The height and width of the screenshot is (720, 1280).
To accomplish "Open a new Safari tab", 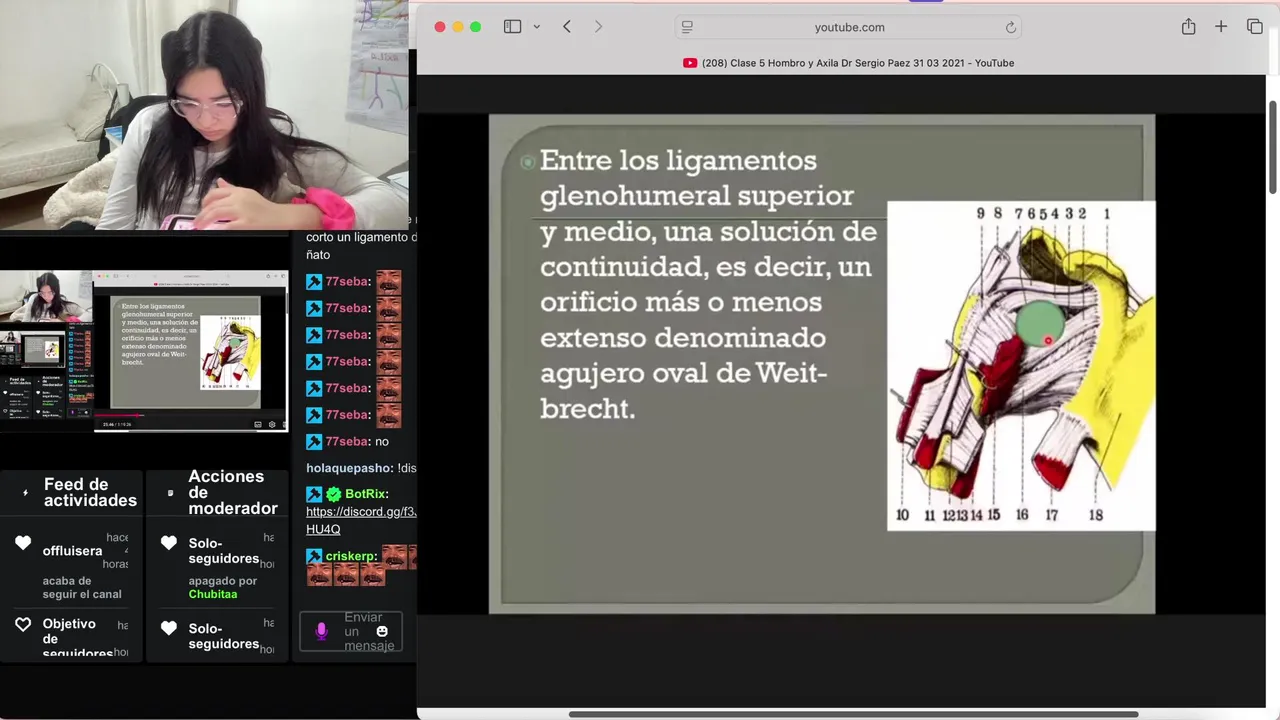I will tap(1221, 27).
